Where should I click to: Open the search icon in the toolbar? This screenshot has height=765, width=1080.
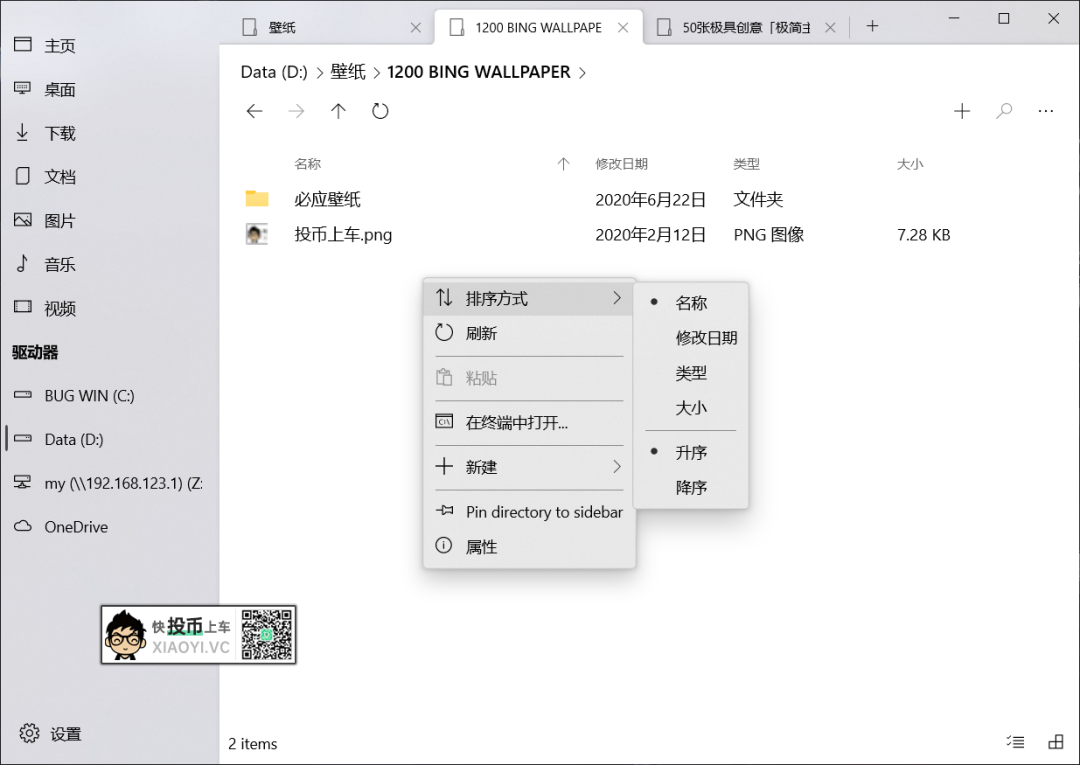[1003, 111]
